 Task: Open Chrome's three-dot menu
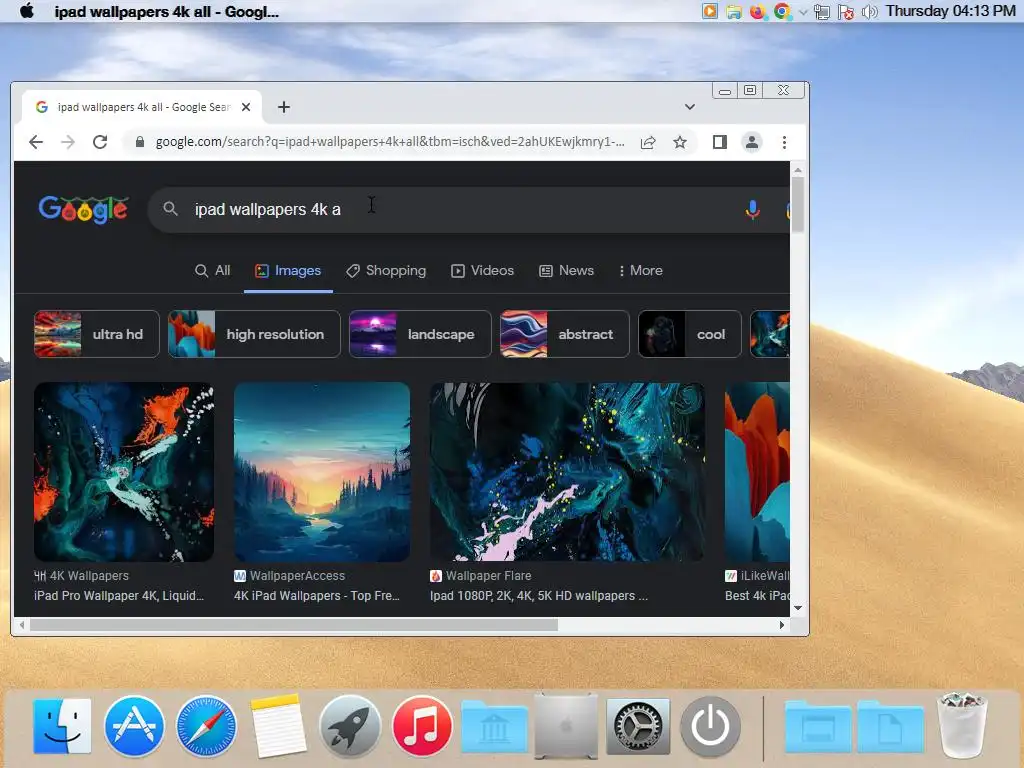coord(784,142)
